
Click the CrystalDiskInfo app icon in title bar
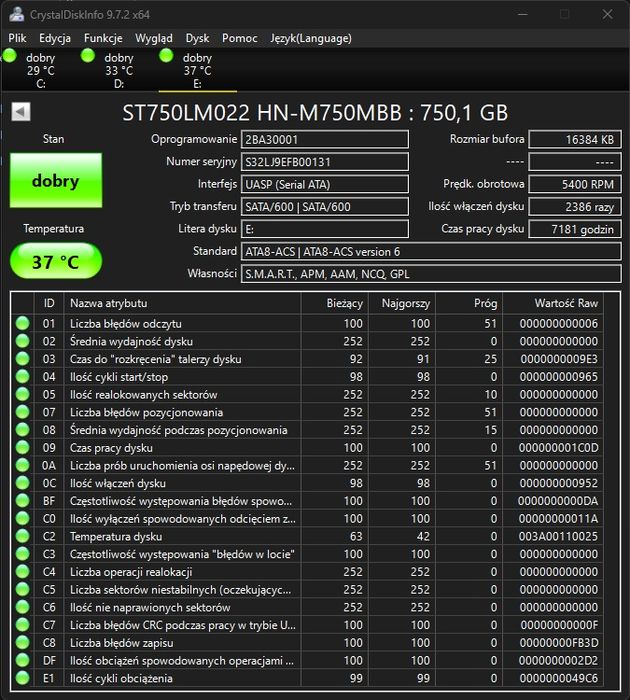(17, 14)
